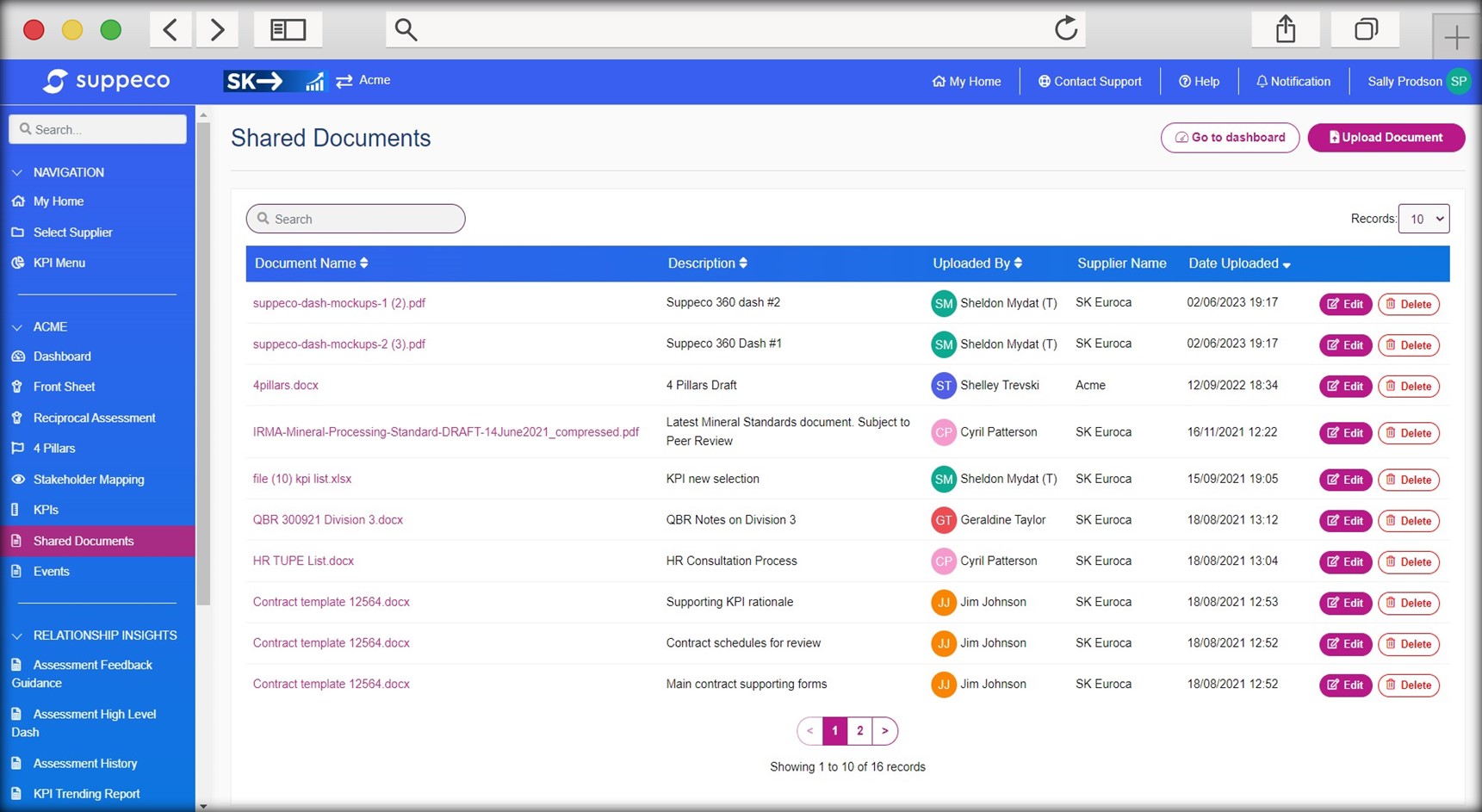Viewport: 1482px width, 812px height.
Task: Click the next page arrow
Action: point(885,731)
